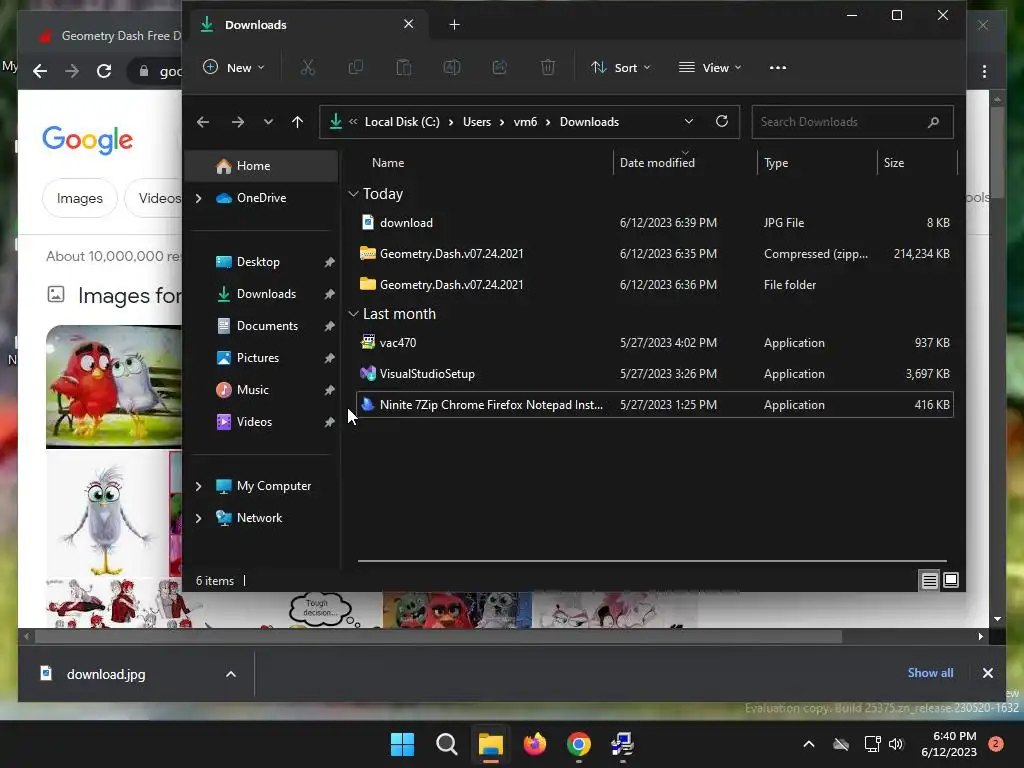Viewport: 1024px width, 768px height.
Task: Collapse the Today group
Action: click(353, 194)
